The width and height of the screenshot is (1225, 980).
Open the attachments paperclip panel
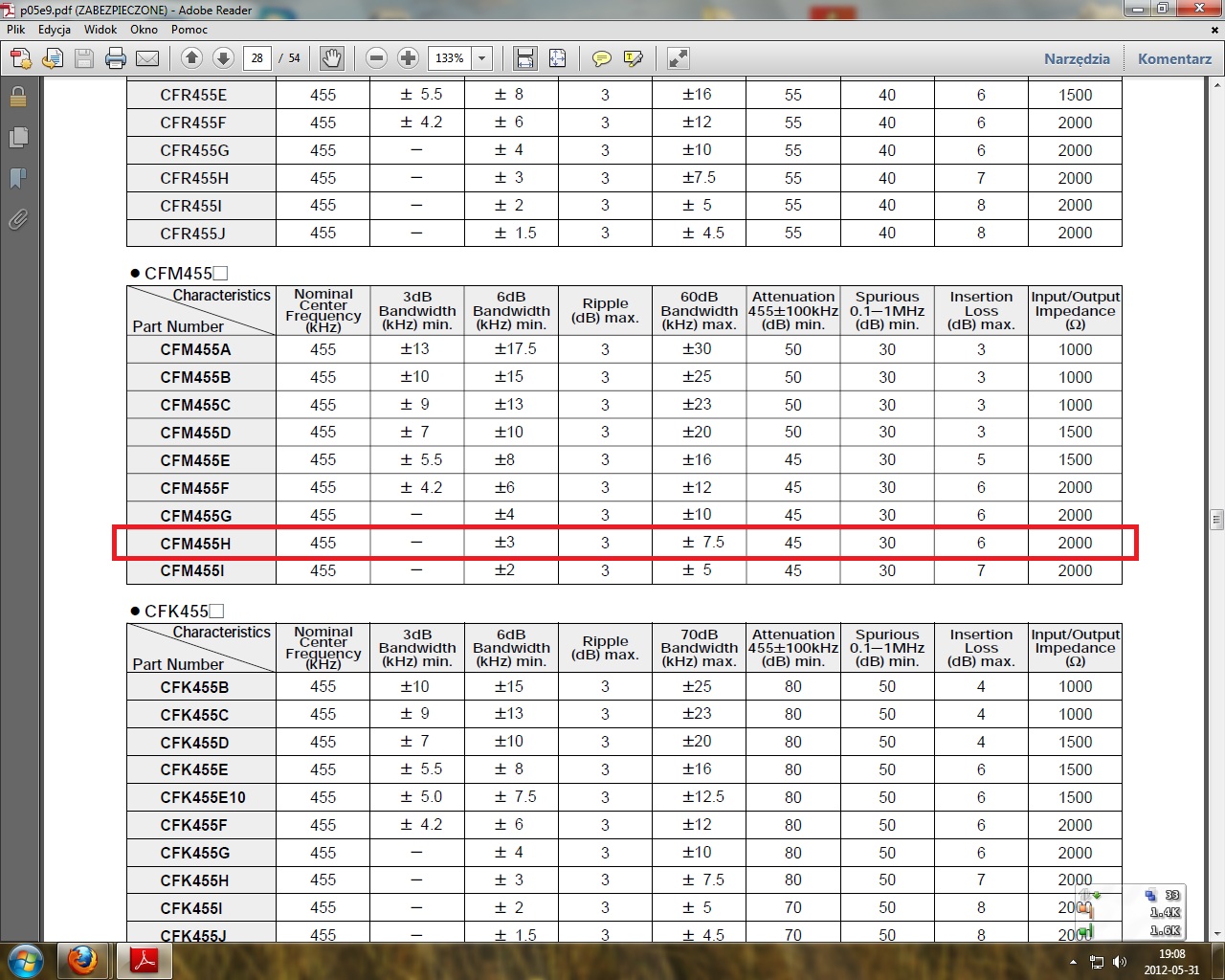tap(18, 220)
